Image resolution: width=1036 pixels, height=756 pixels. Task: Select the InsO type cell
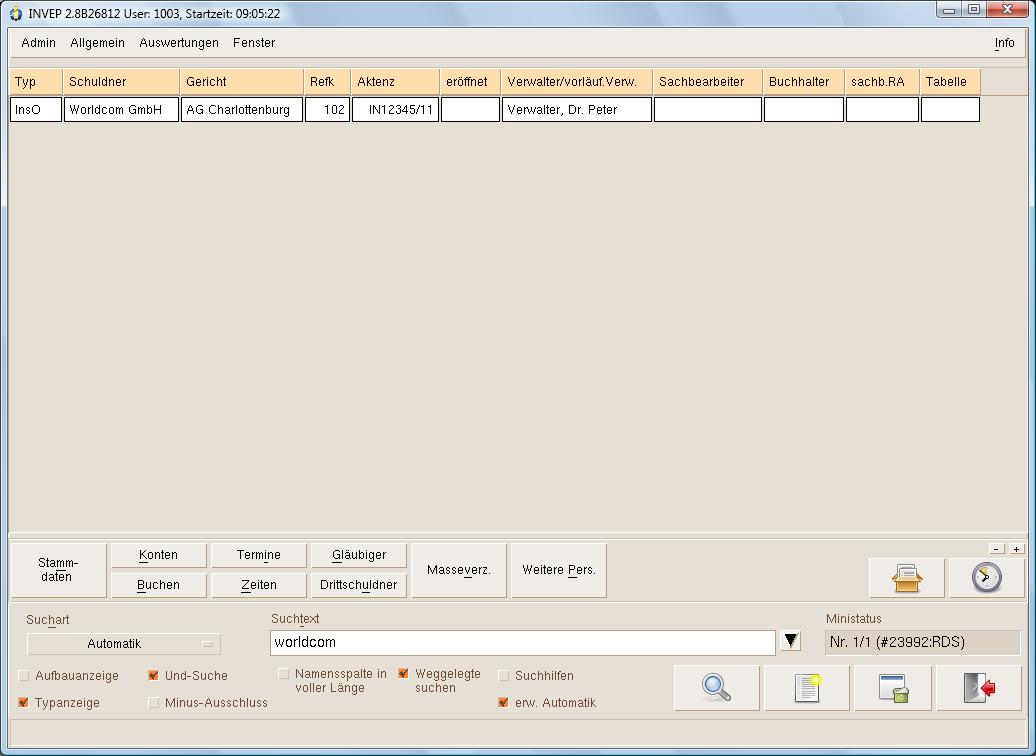coord(36,110)
